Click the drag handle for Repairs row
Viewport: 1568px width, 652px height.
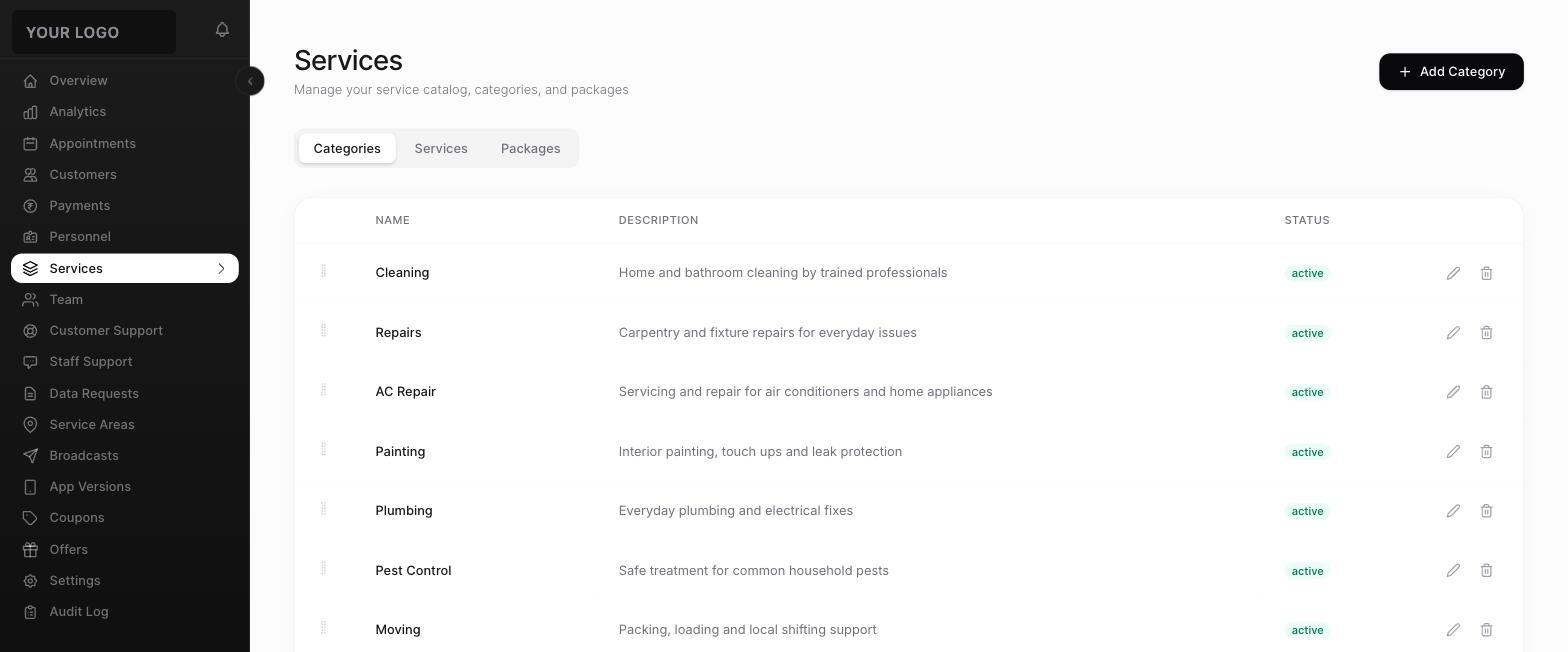coord(323,330)
